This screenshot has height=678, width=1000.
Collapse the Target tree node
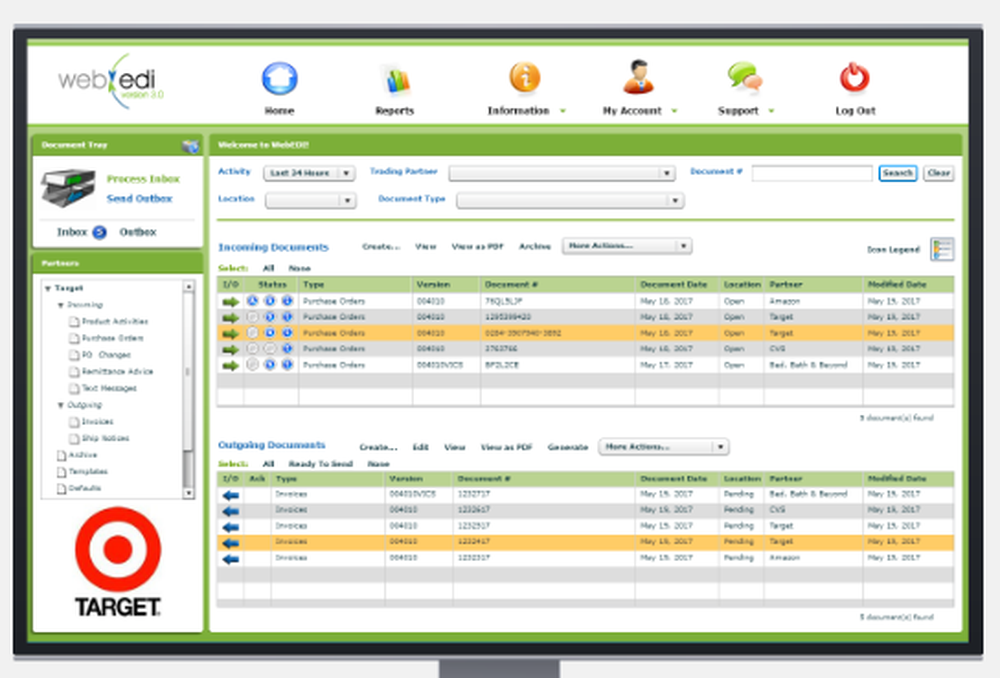pos(48,289)
